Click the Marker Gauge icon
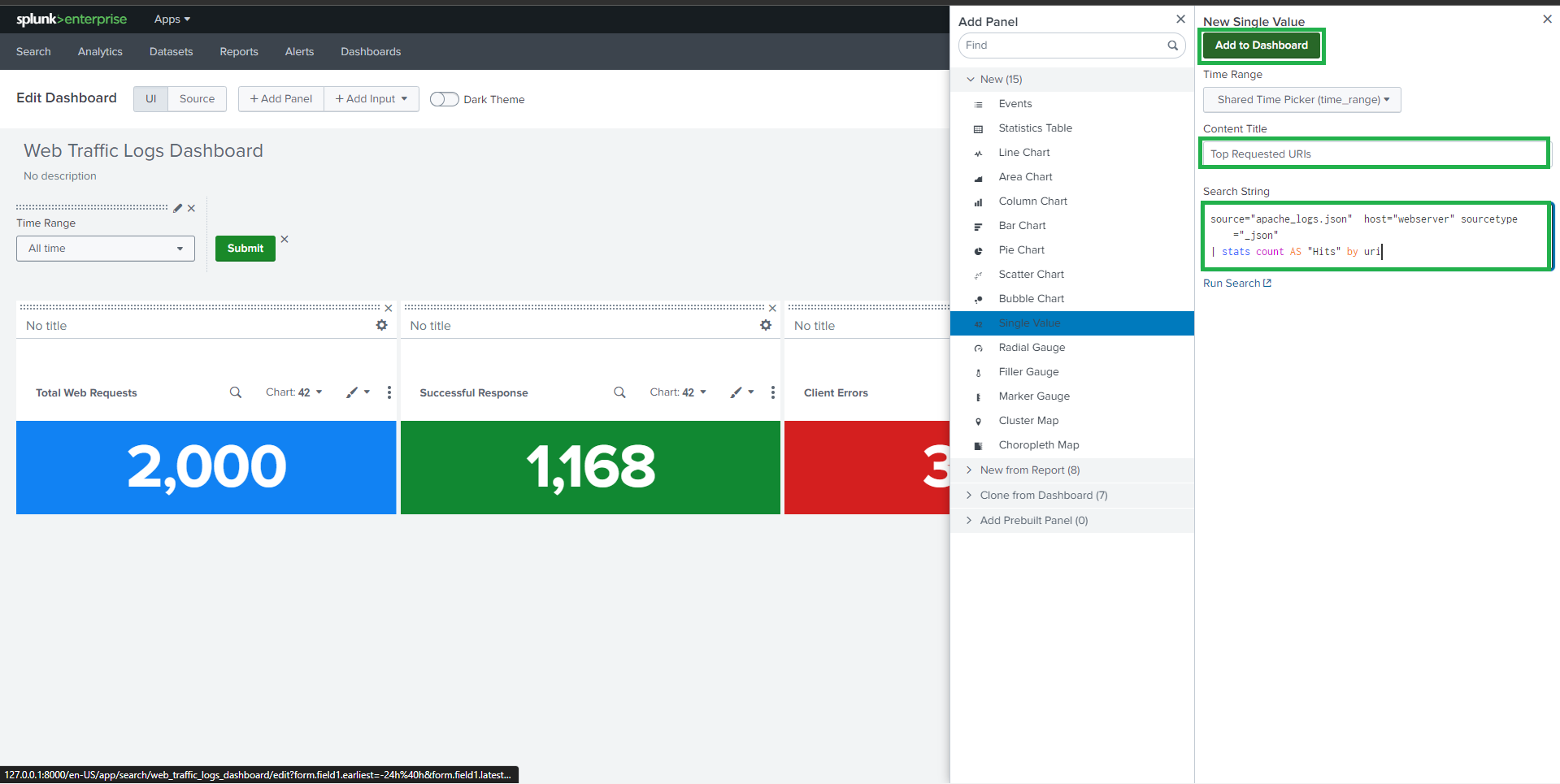Screen dimensions: 1560x784 tap(978, 396)
